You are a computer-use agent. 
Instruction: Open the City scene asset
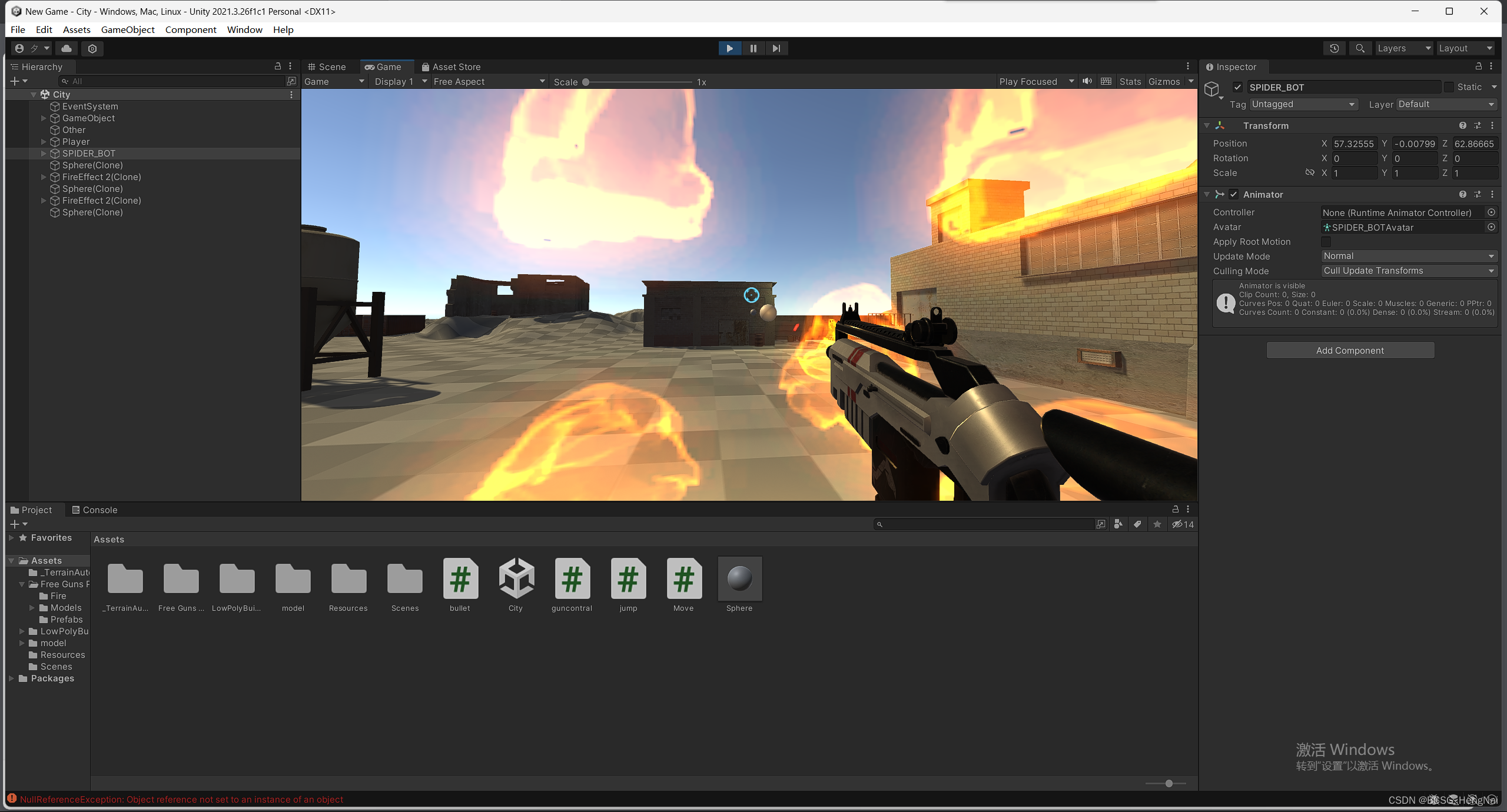516,579
